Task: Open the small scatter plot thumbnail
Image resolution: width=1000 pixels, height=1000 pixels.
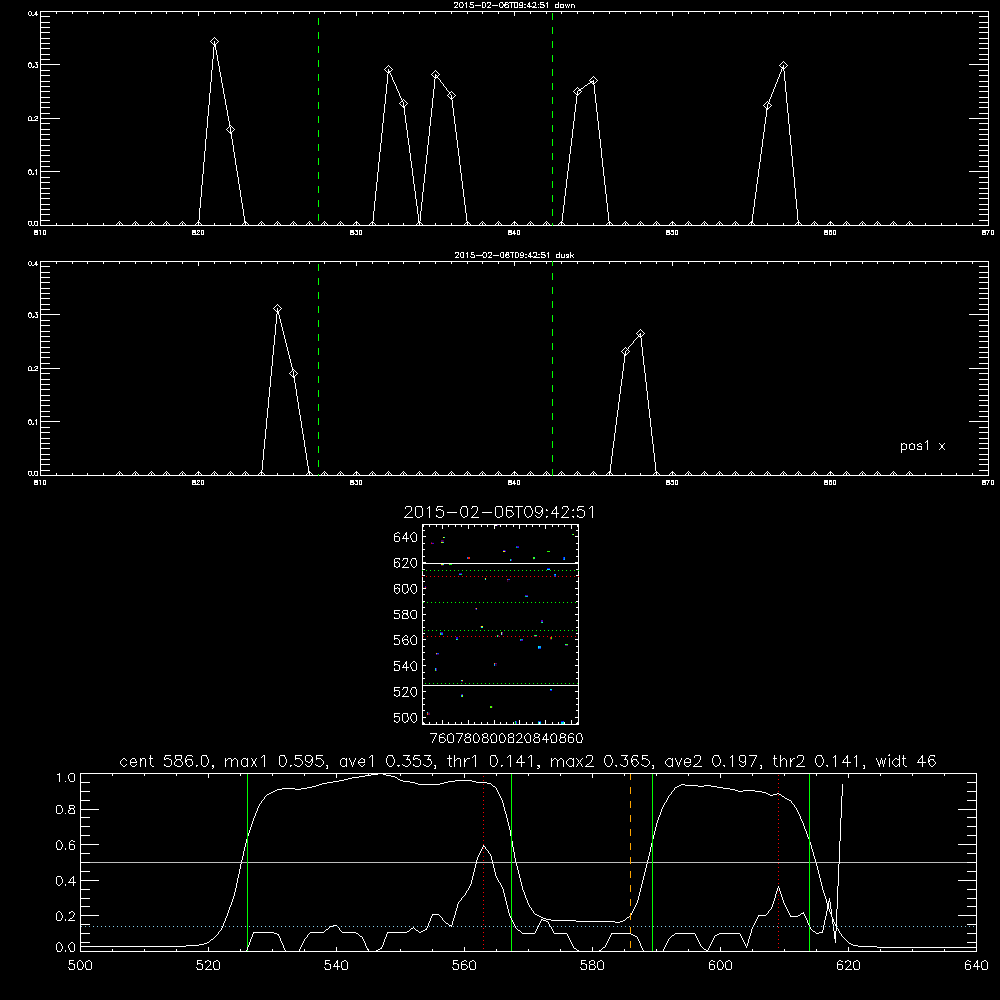Action: pyautogui.click(x=500, y=624)
